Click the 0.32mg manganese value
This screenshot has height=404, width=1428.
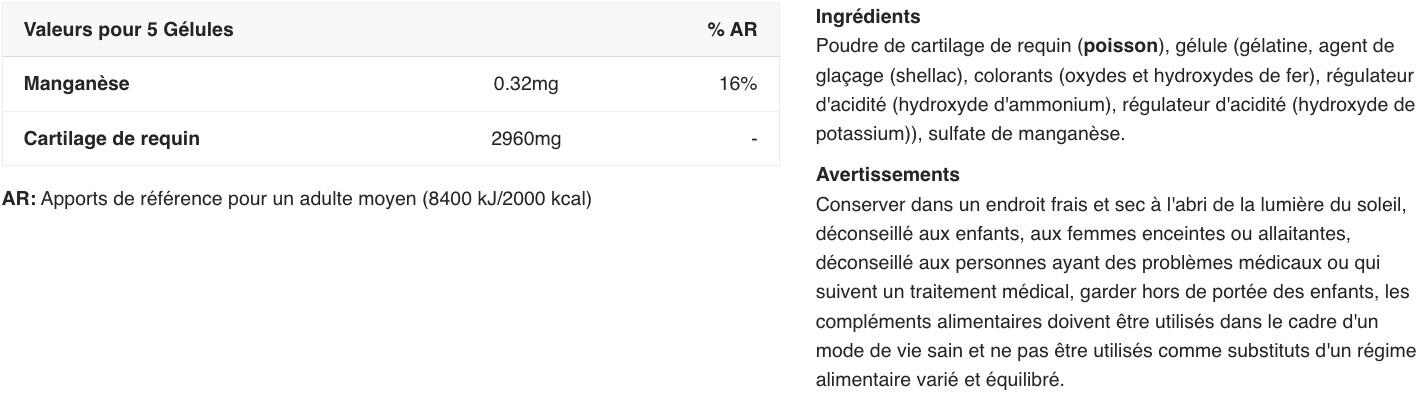click(526, 84)
